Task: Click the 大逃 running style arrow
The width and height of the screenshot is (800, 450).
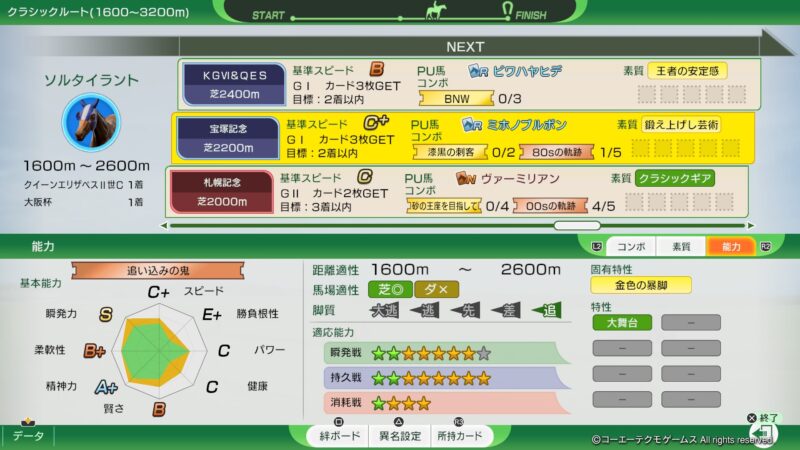Action: click(x=384, y=310)
